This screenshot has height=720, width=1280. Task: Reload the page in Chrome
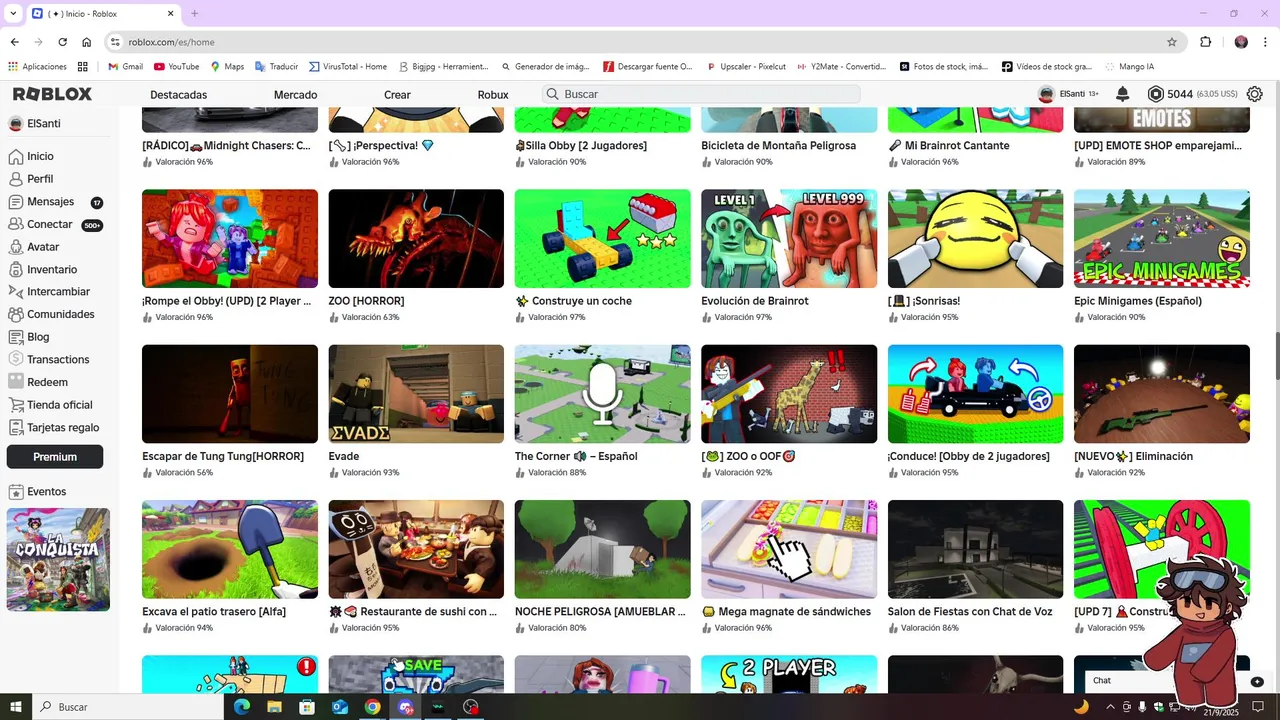click(62, 42)
